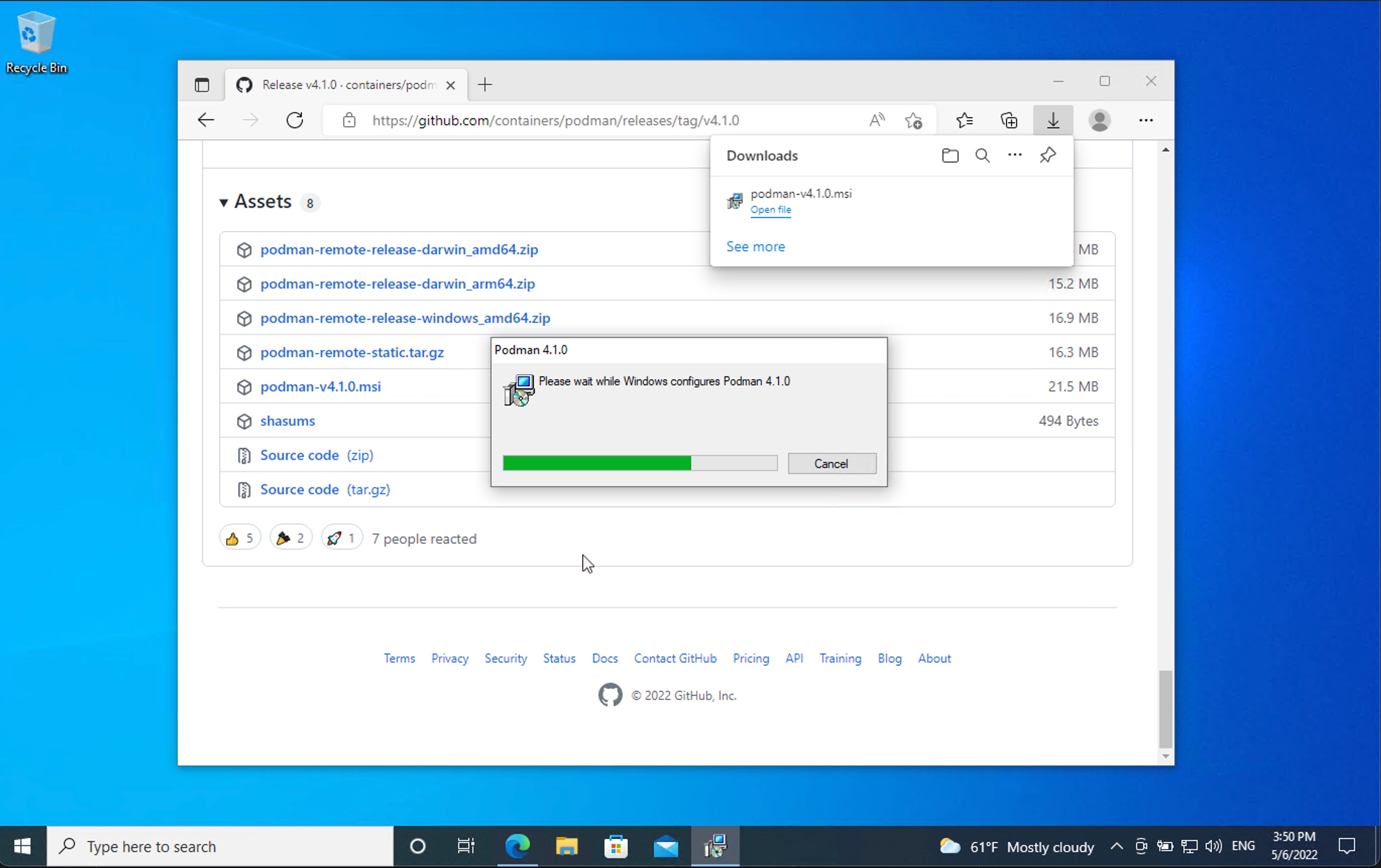
Task: Toggle the pin icon in Downloads panel
Action: click(x=1047, y=155)
